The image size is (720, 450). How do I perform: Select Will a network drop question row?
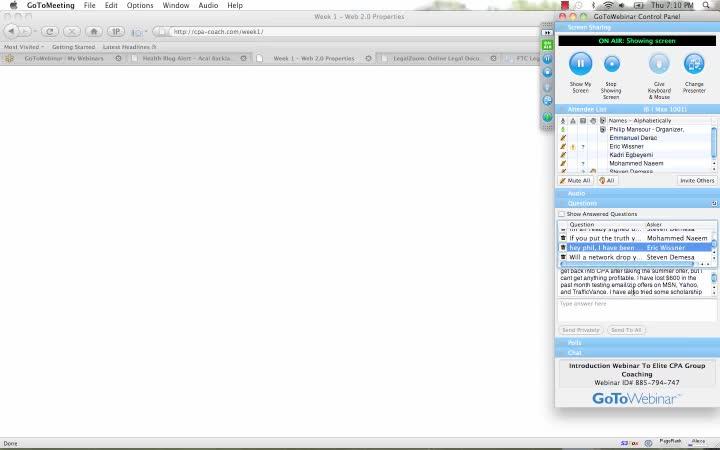pyautogui.click(x=636, y=257)
